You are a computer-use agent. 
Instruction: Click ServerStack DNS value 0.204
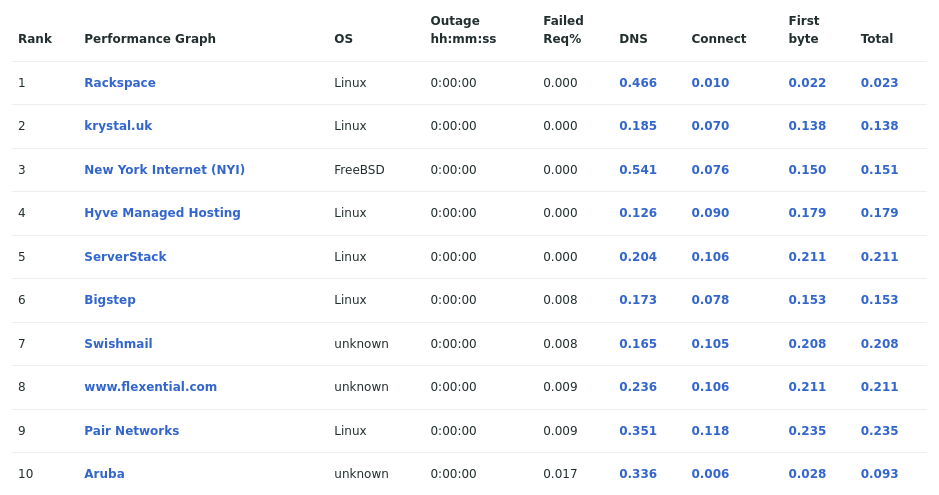638,257
